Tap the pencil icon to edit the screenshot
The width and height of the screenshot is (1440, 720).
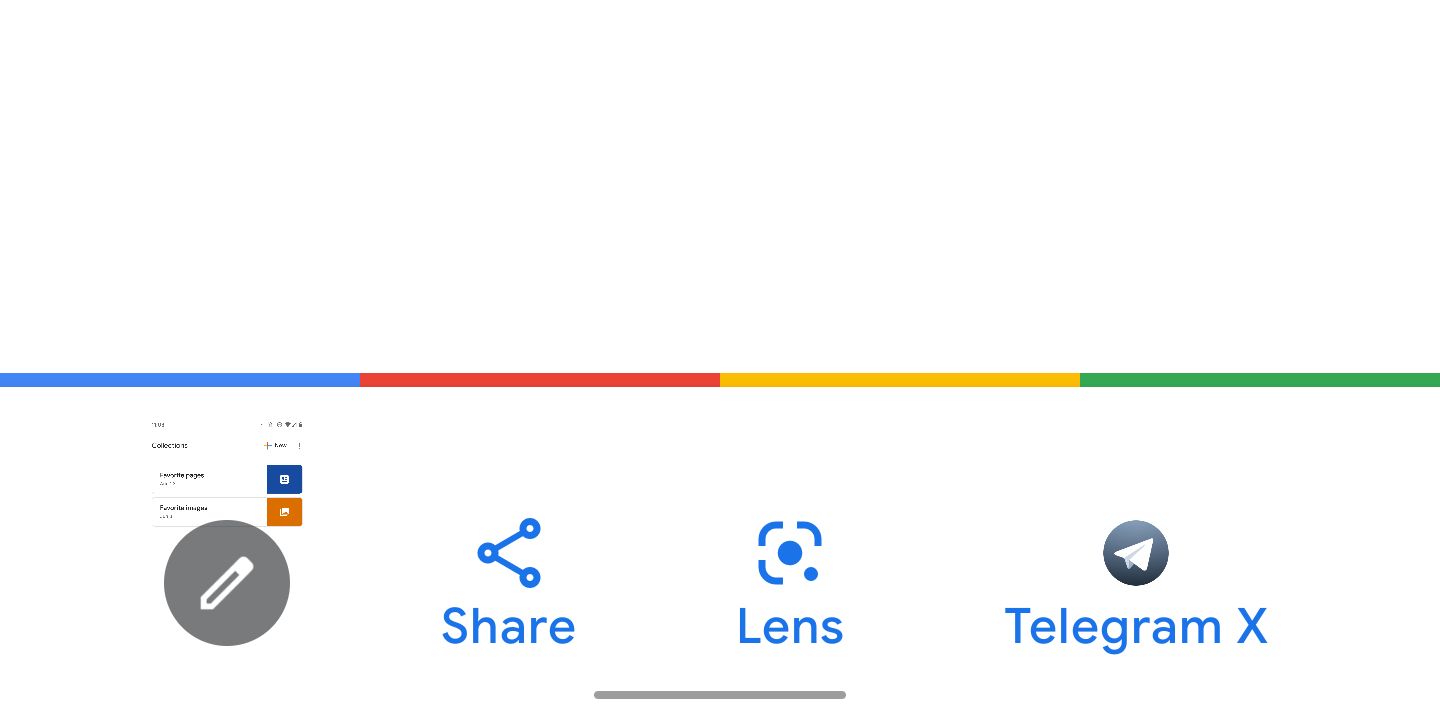(227, 583)
